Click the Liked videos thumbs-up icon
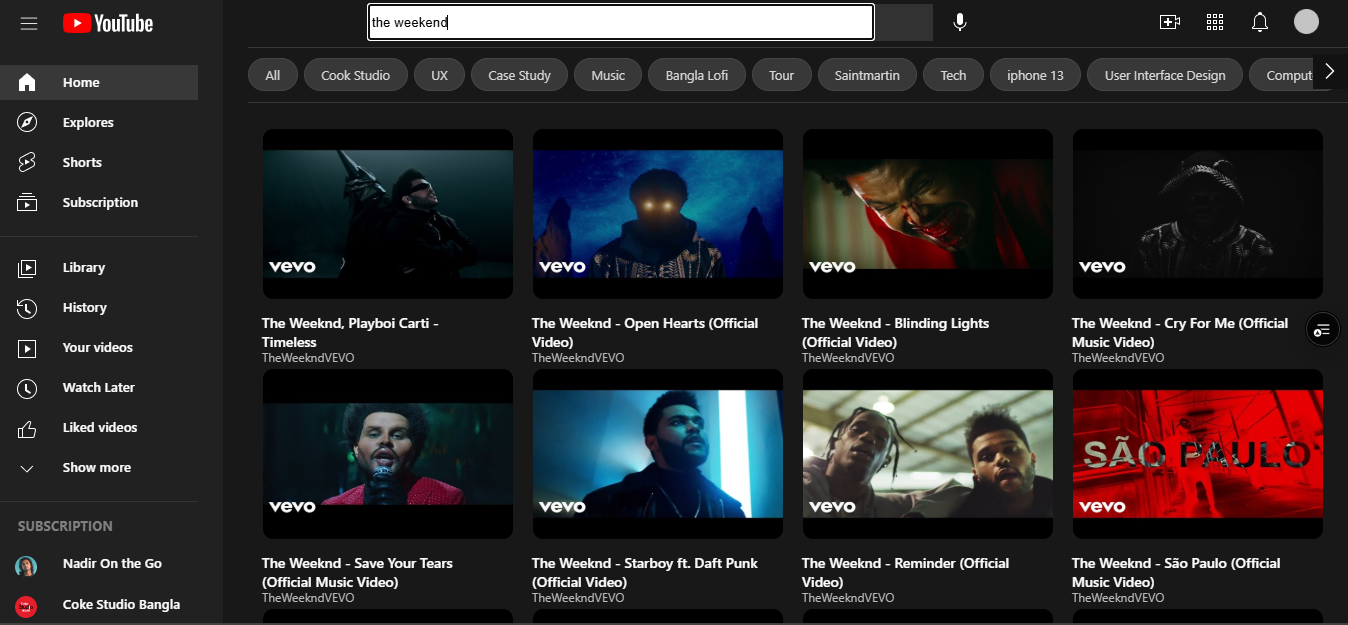The height and width of the screenshot is (625, 1348). tap(27, 428)
